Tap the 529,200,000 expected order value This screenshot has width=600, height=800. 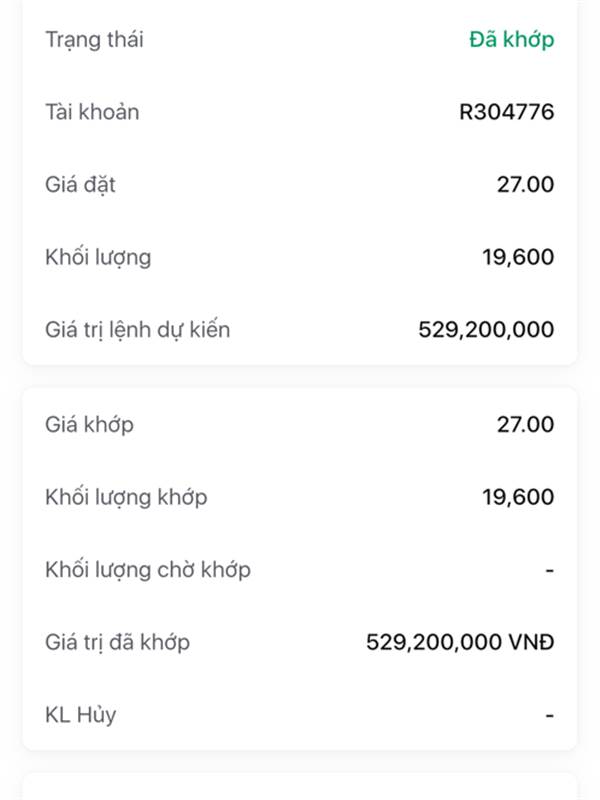pos(486,329)
